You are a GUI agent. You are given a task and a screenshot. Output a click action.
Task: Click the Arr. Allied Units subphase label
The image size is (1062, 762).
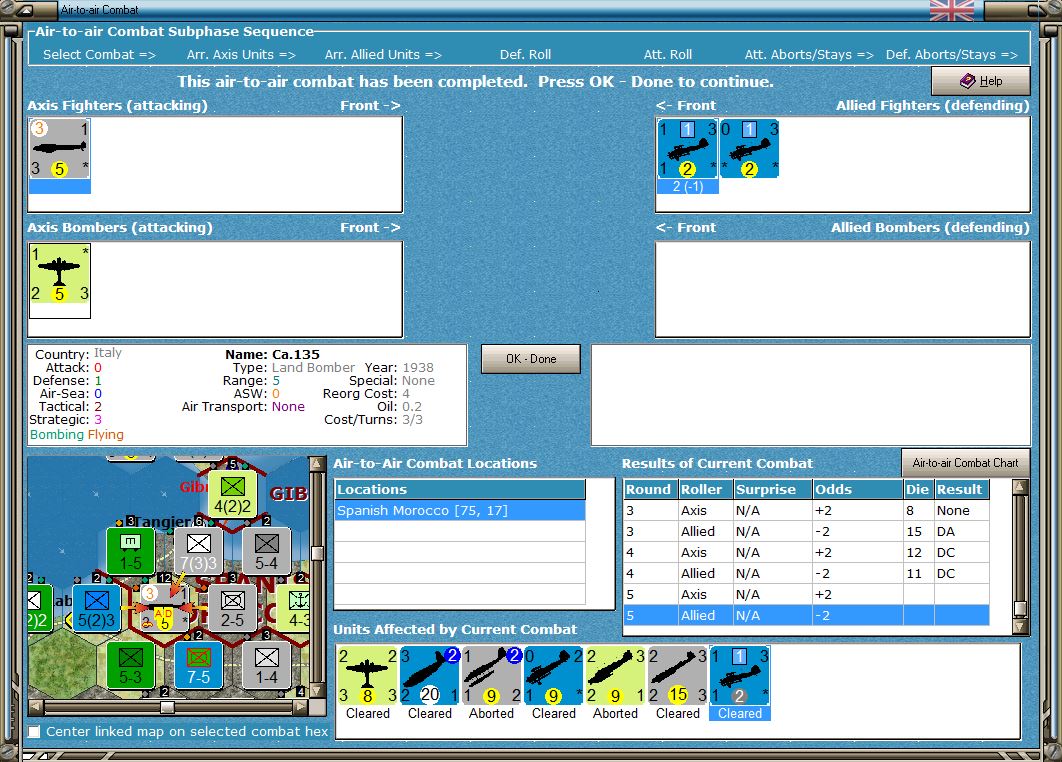(x=383, y=55)
